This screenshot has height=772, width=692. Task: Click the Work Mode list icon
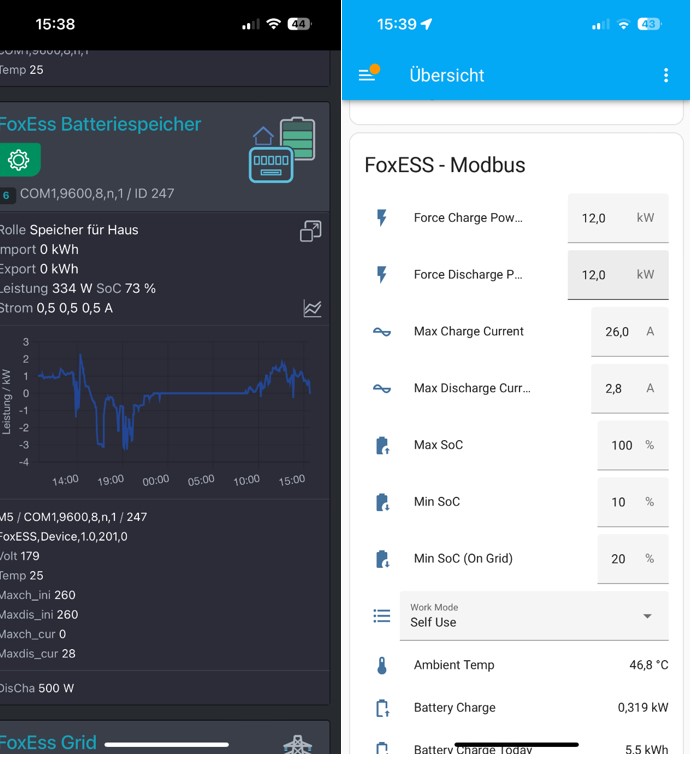coord(381,616)
